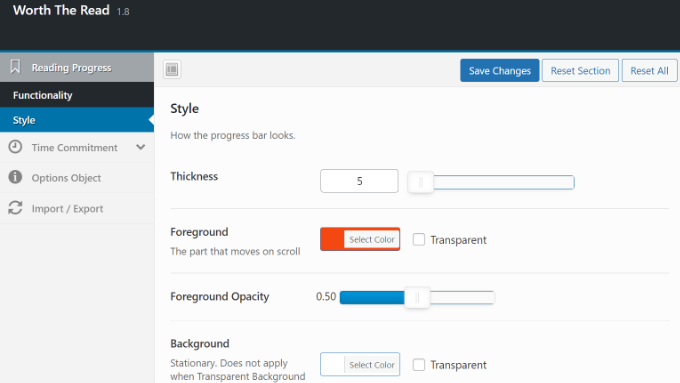
Task: Click the Reading Progress bookmark icon
Action: (x=15, y=67)
